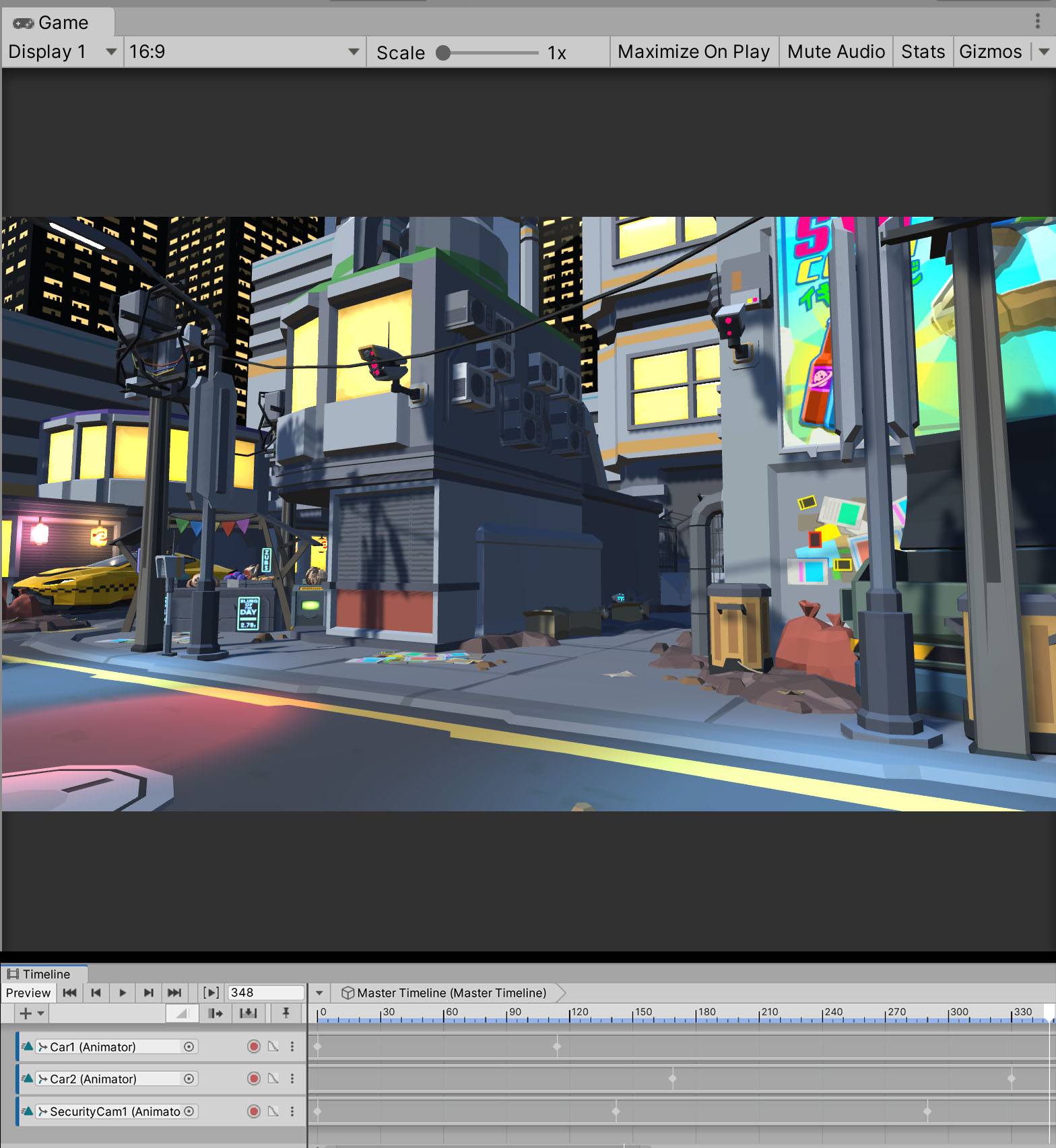
Task: Open the 16:9 aspect ratio dropdown
Action: pos(244,52)
